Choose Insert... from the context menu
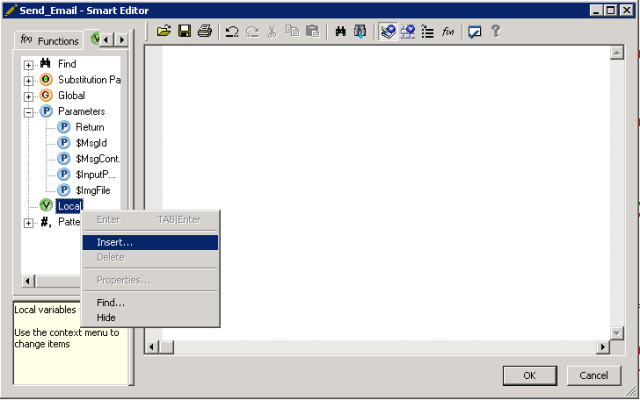 coord(114,242)
